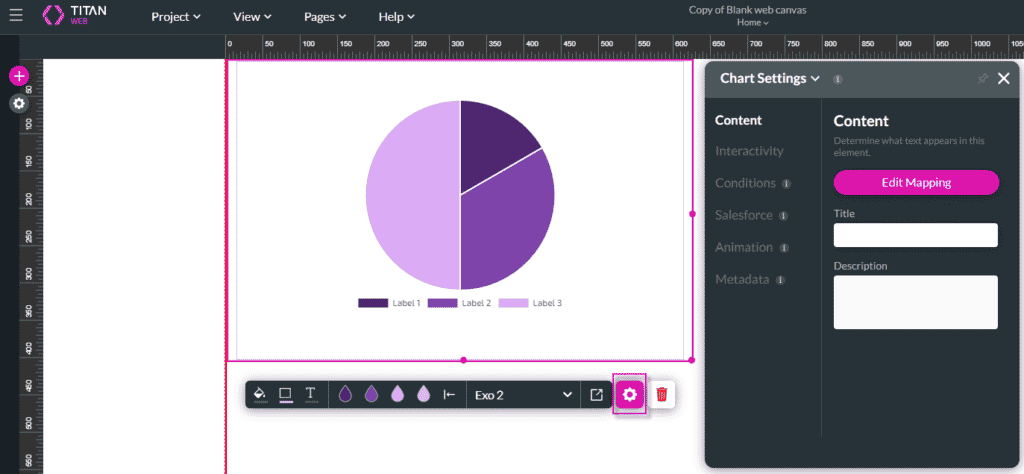Click the Label 1 legend entry

click(389, 303)
